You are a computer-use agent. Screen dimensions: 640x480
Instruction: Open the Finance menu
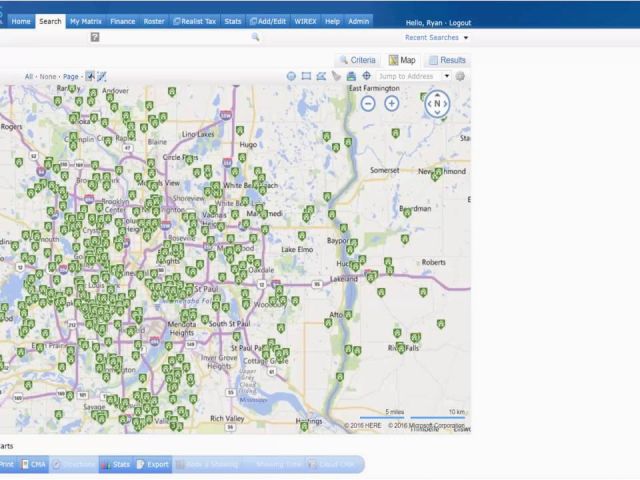point(122,21)
